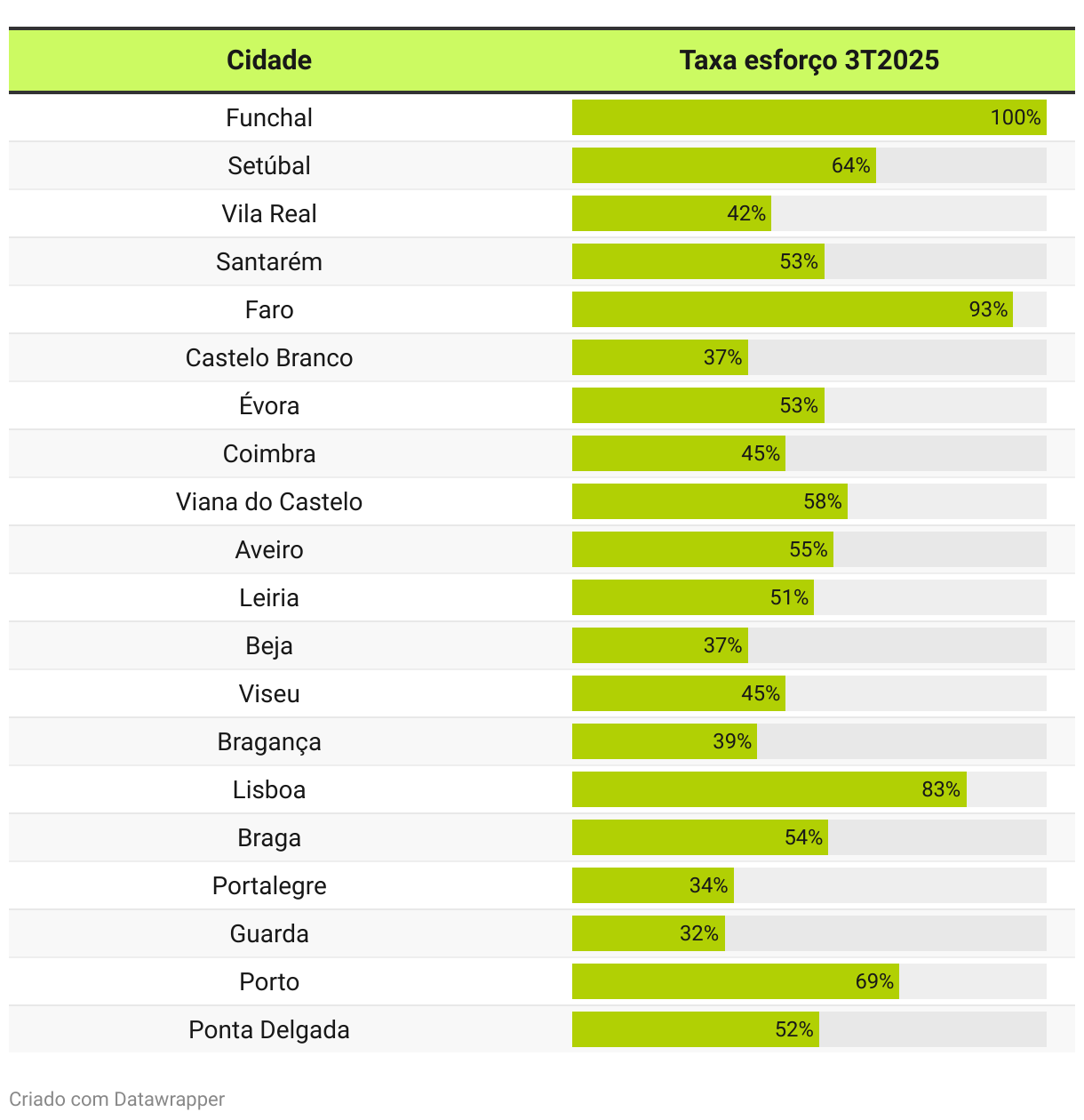The image size is (1084, 1120).
Task: Select the Ponta Delgada row label
Action: tap(269, 1029)
